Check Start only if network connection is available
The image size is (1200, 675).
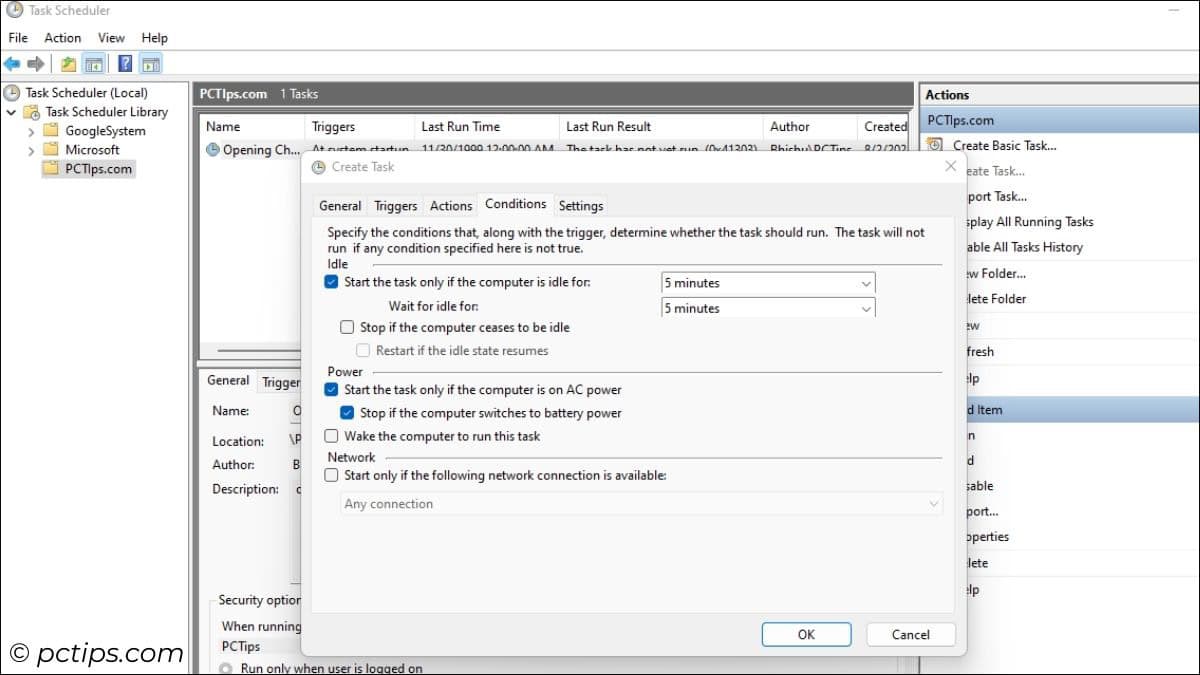331,476
